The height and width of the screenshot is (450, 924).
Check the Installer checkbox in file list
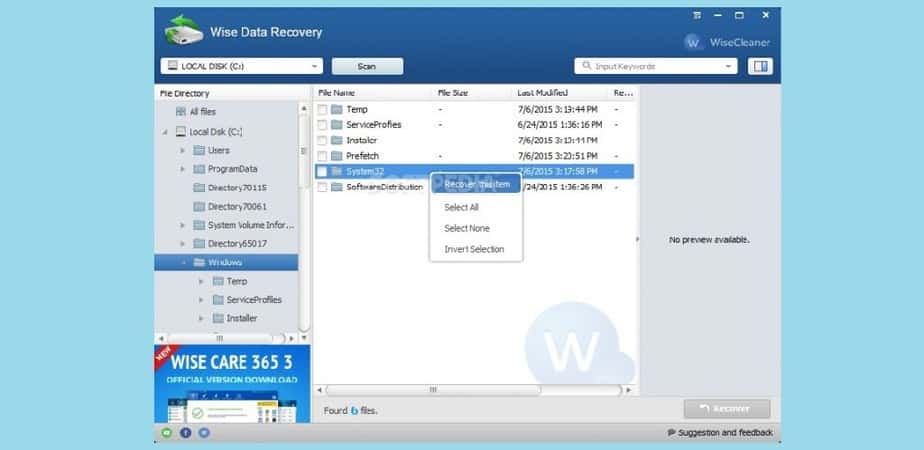322,140
